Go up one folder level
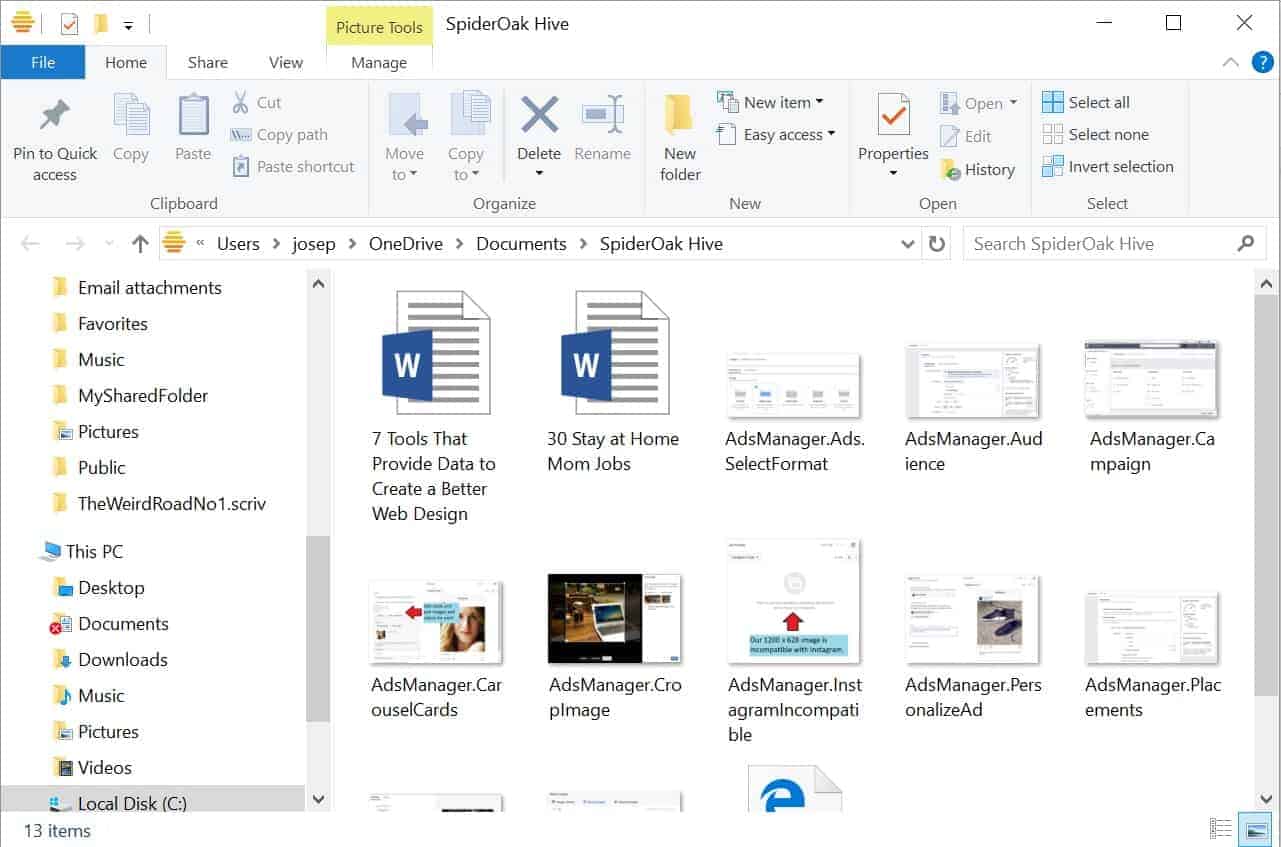The image size is (1281, 847). [140, 243]
